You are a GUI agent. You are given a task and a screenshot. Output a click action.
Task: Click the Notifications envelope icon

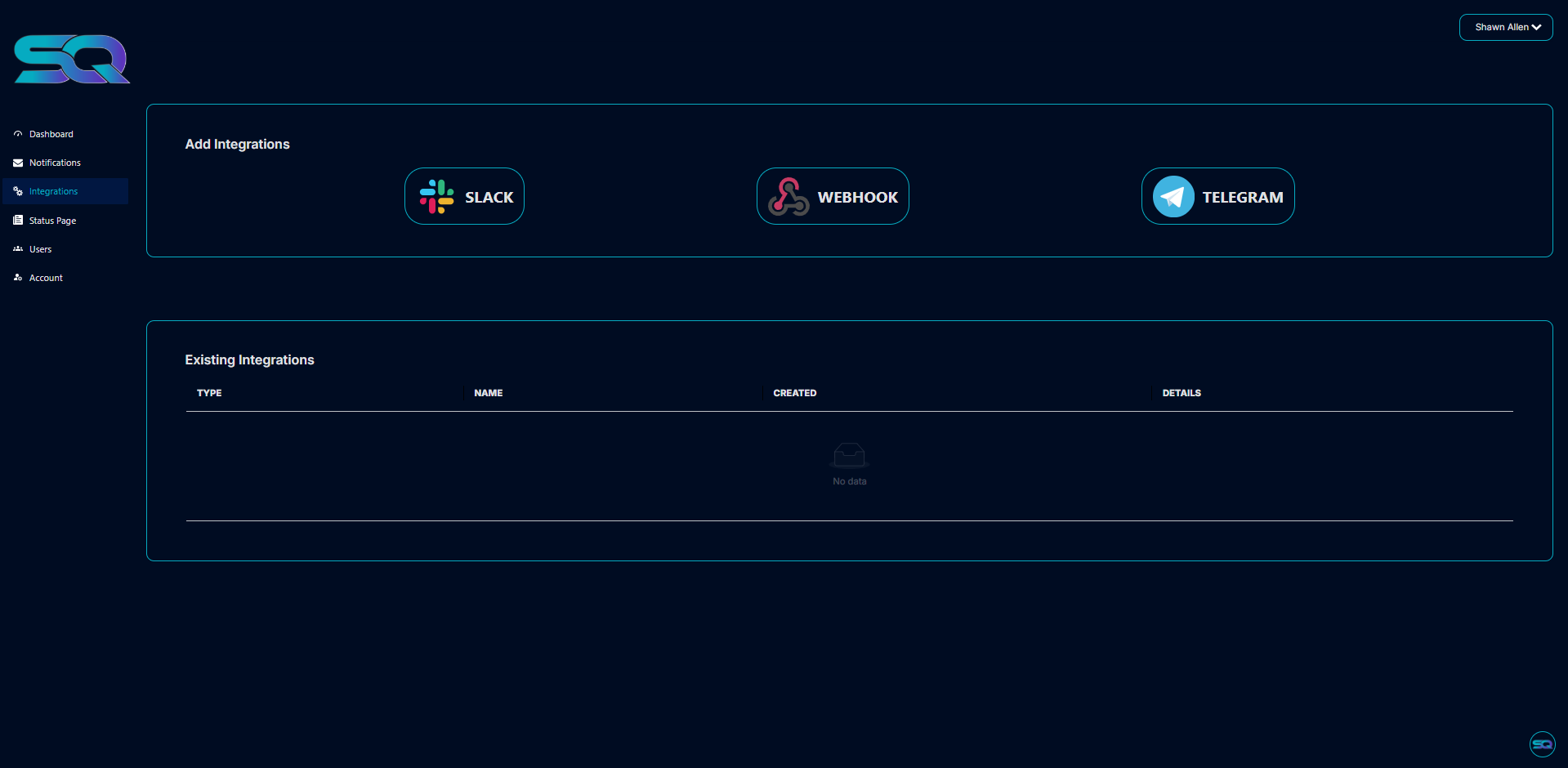click(x=18, y=163)
